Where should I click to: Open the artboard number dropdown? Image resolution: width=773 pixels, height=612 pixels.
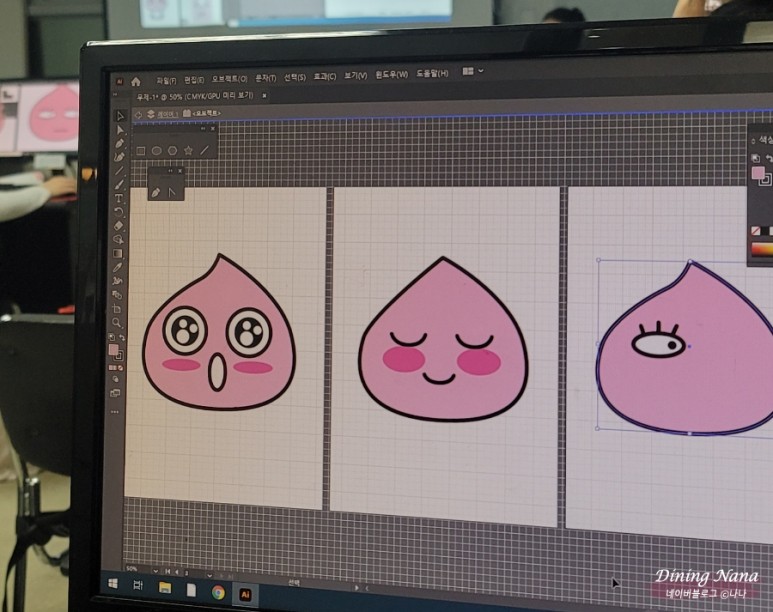(x=210, y=575)
